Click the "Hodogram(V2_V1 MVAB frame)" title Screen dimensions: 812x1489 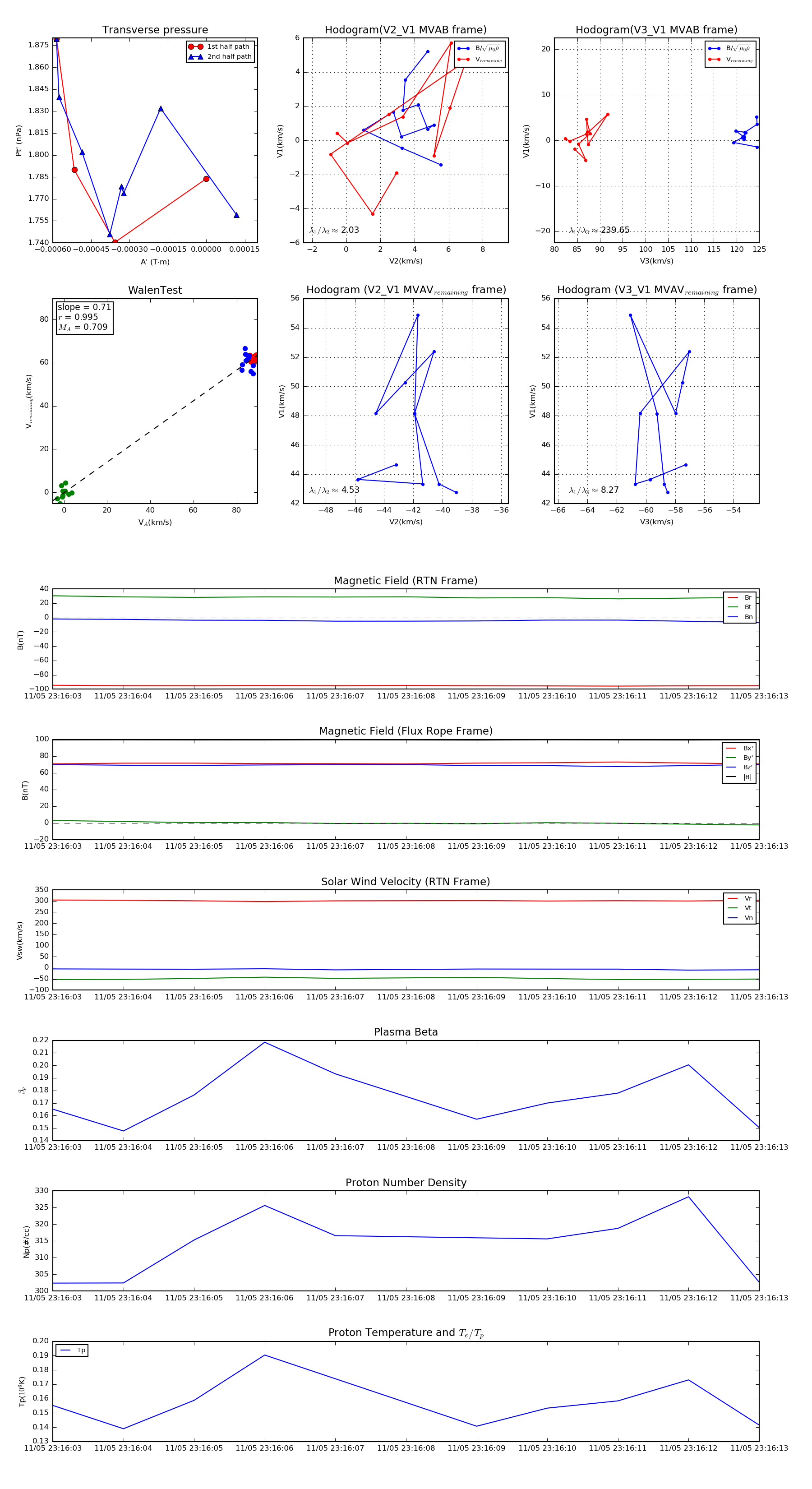coord(406,29)
